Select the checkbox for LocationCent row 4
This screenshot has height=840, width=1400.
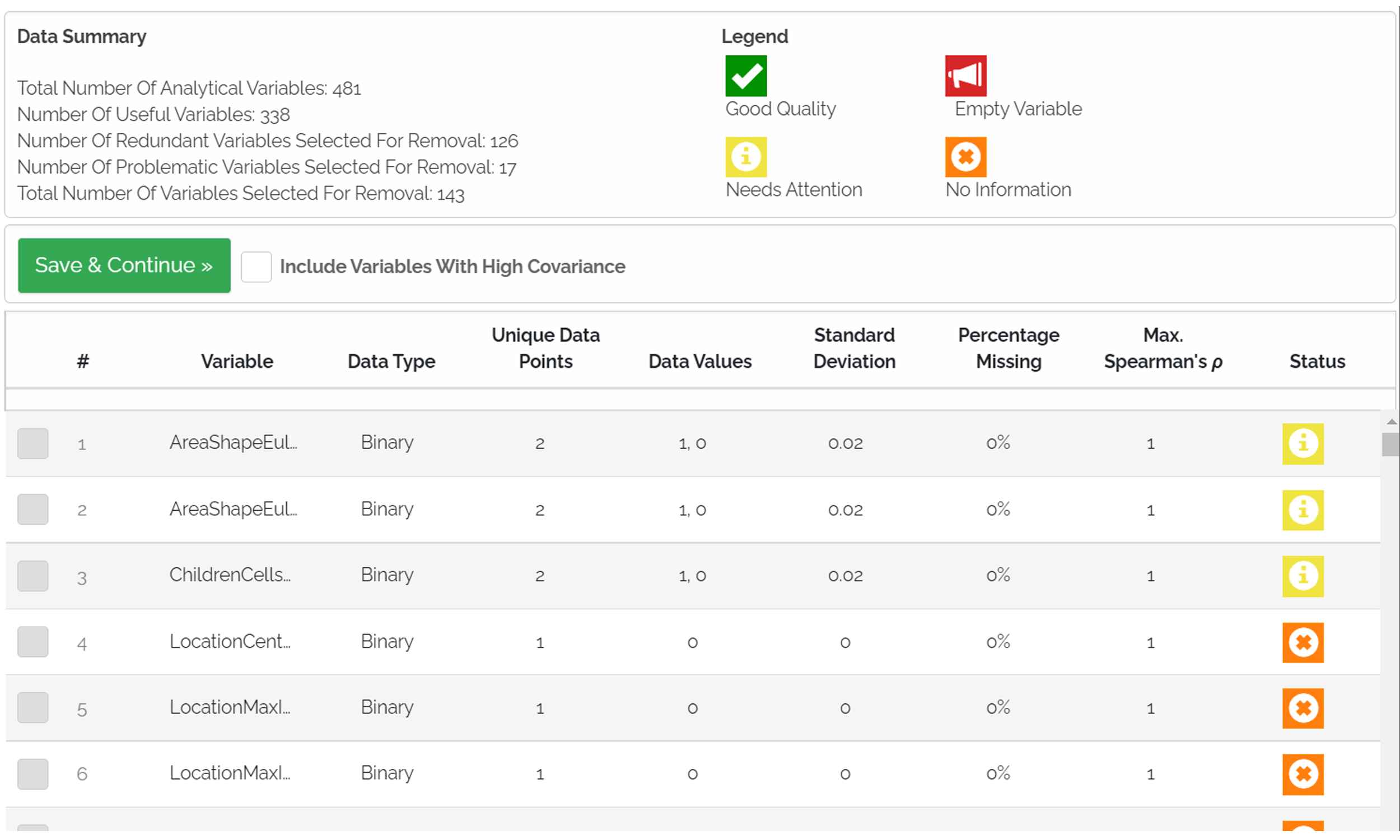tap(33, 642)
